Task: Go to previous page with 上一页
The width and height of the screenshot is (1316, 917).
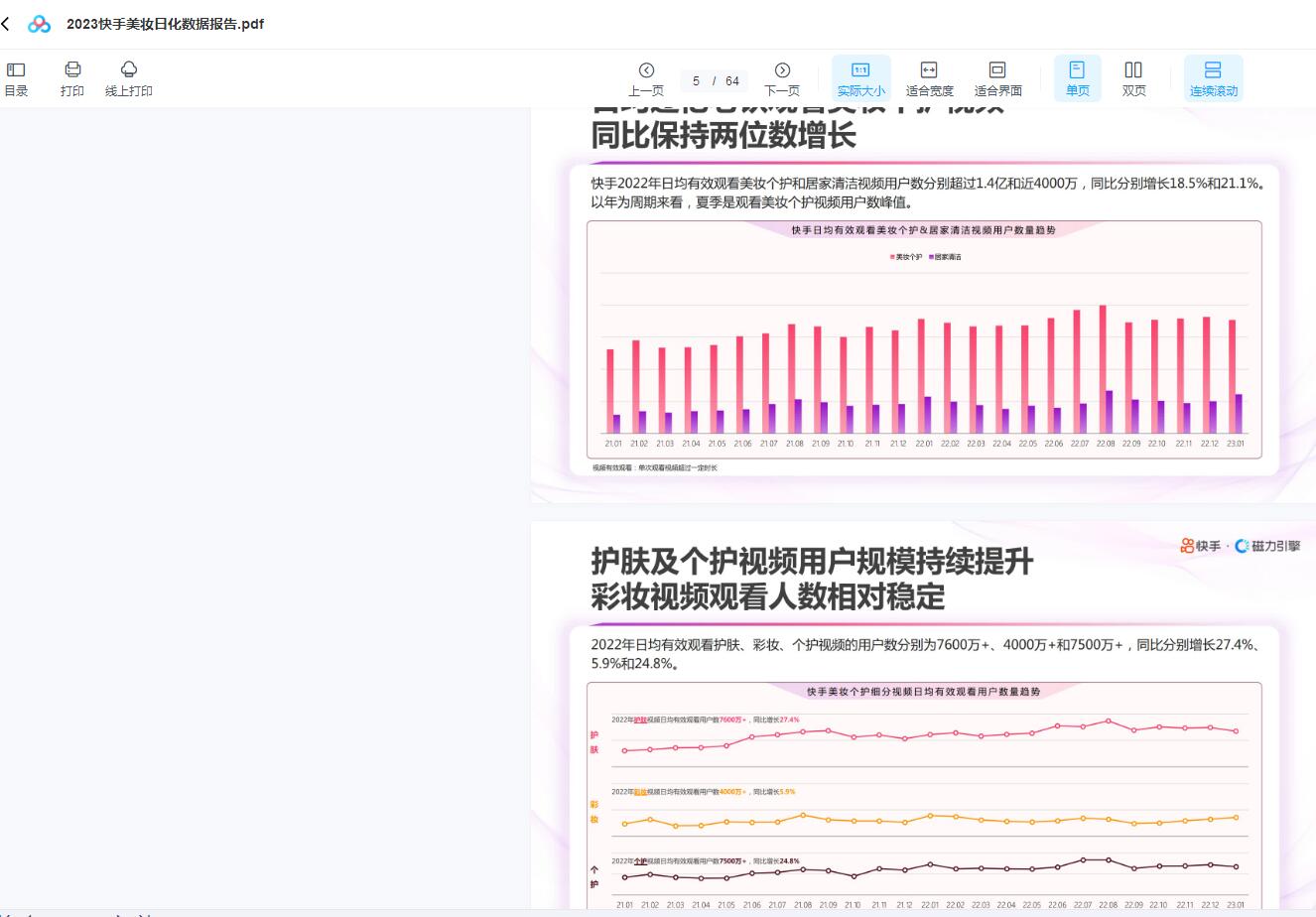Action: click(x=646, y=78)
